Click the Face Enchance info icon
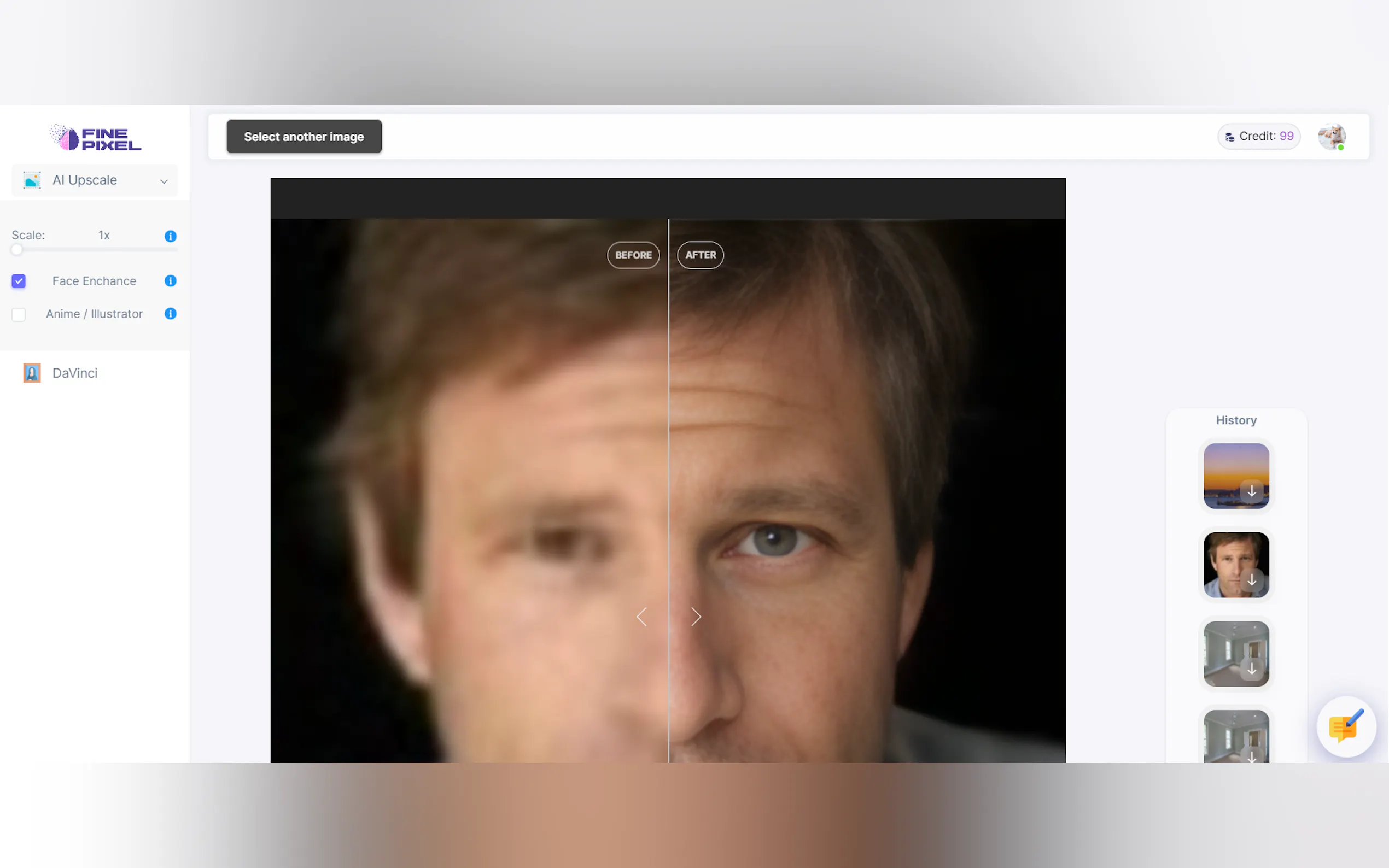Viewport: 1389px width, 868px height. point(171,281)
